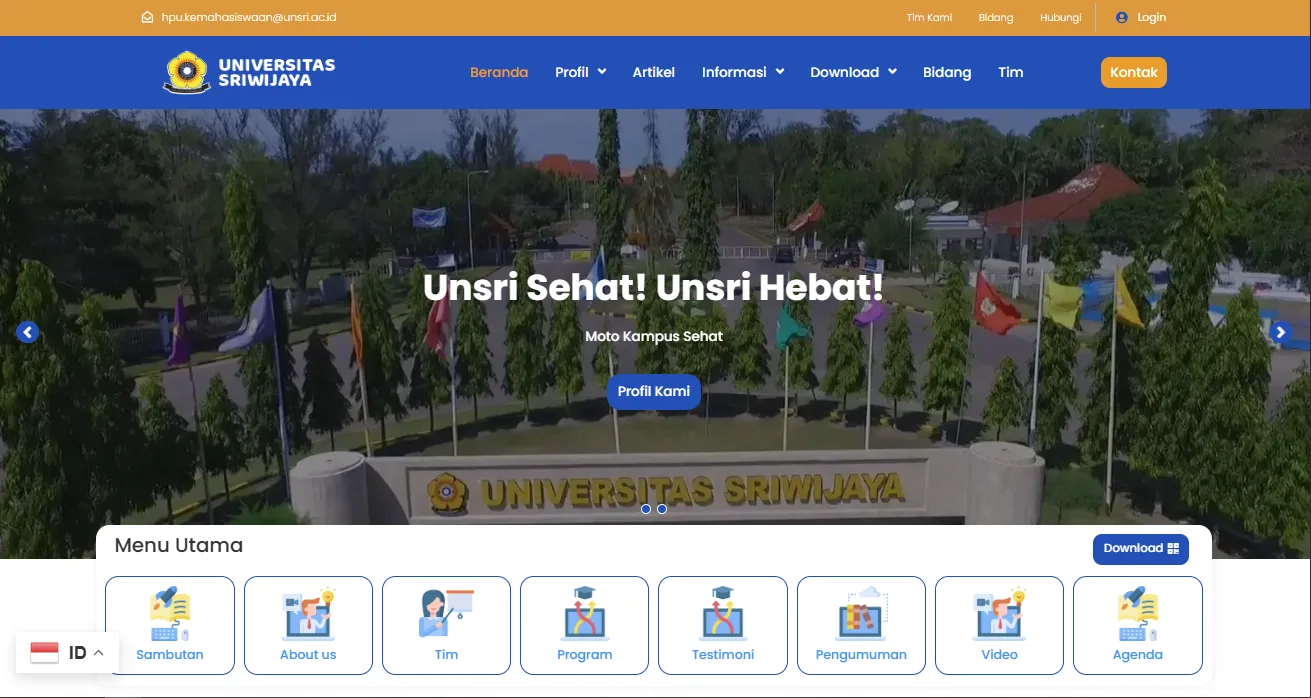Viewport: 1311px width, 698px height.
Task: Go to Beranda in the navbar
Action: [499, 72]
